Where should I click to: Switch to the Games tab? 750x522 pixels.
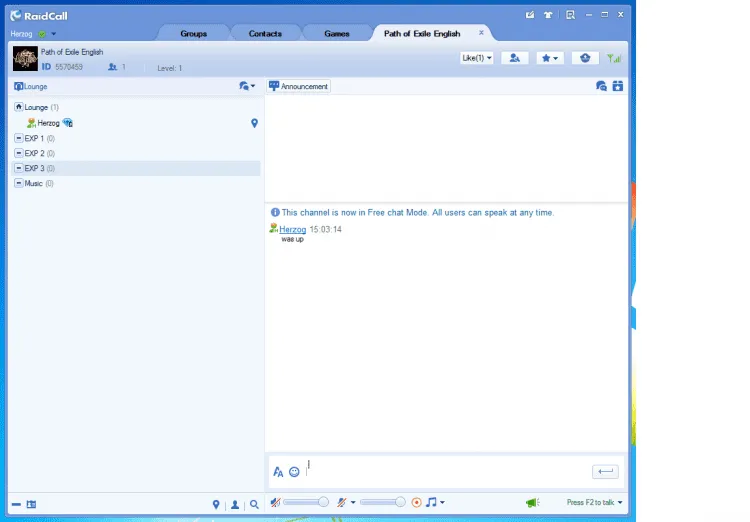(x=337, y=33)
